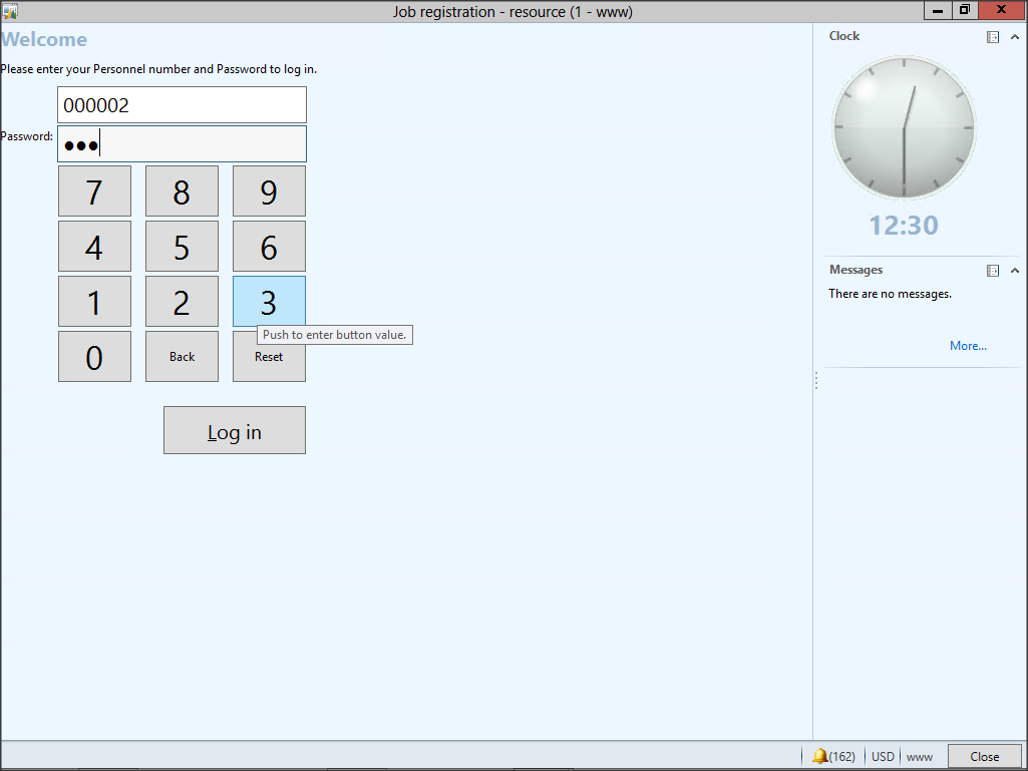Click into the Password input field
The image size is (1028, 771).
pyautogui.click(x=182, y=145)
